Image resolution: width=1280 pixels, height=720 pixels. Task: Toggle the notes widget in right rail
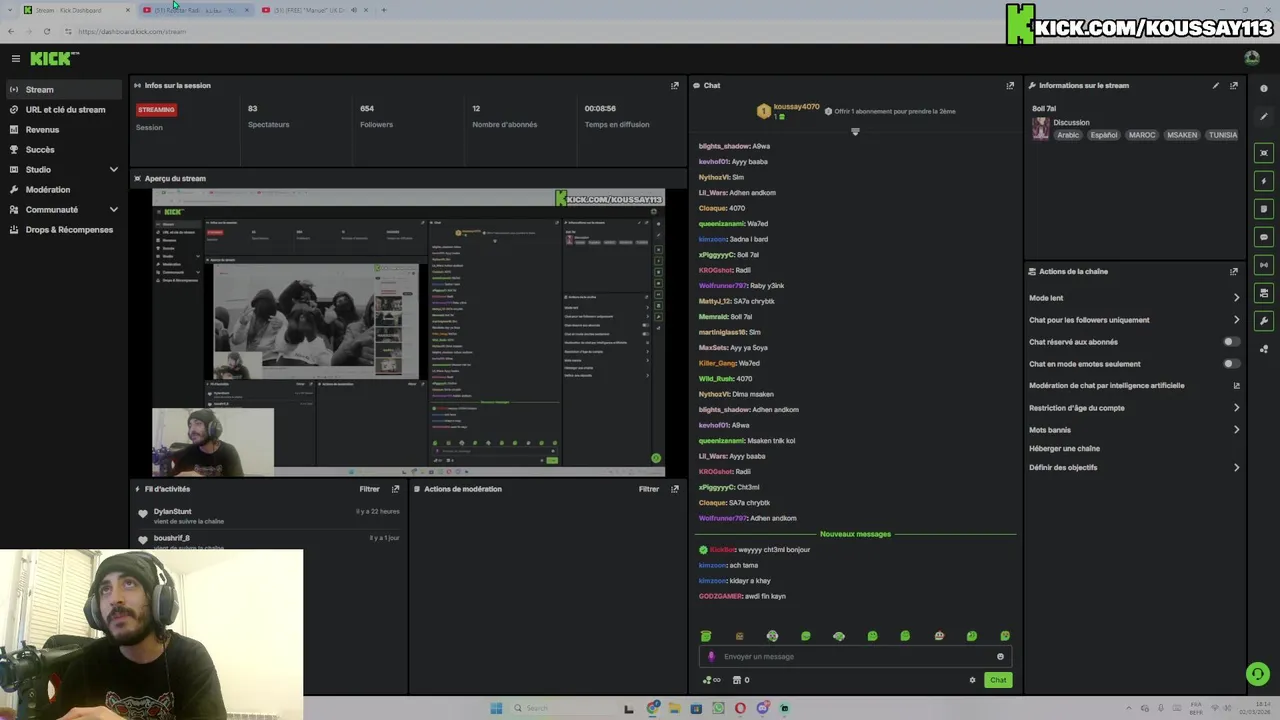(1264, 209)
